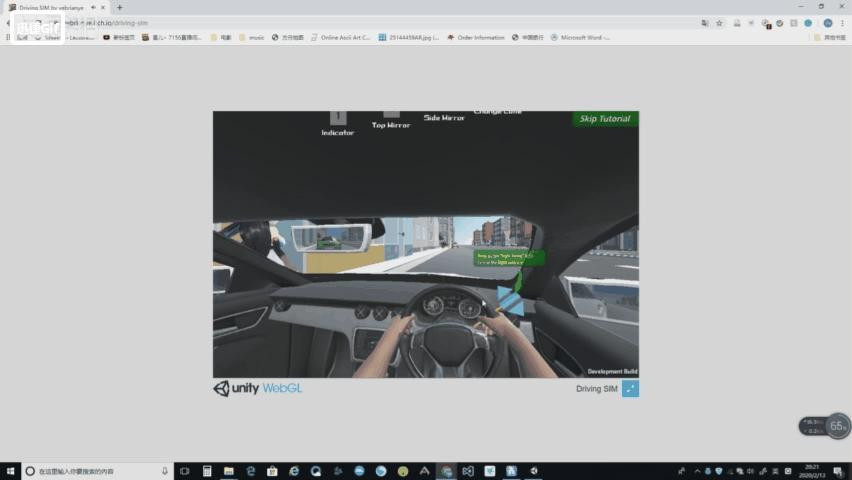Click the taskbar clock and date
Image resolution: width=852 pixels, height=480 pixels.
(x=812, y=471)
